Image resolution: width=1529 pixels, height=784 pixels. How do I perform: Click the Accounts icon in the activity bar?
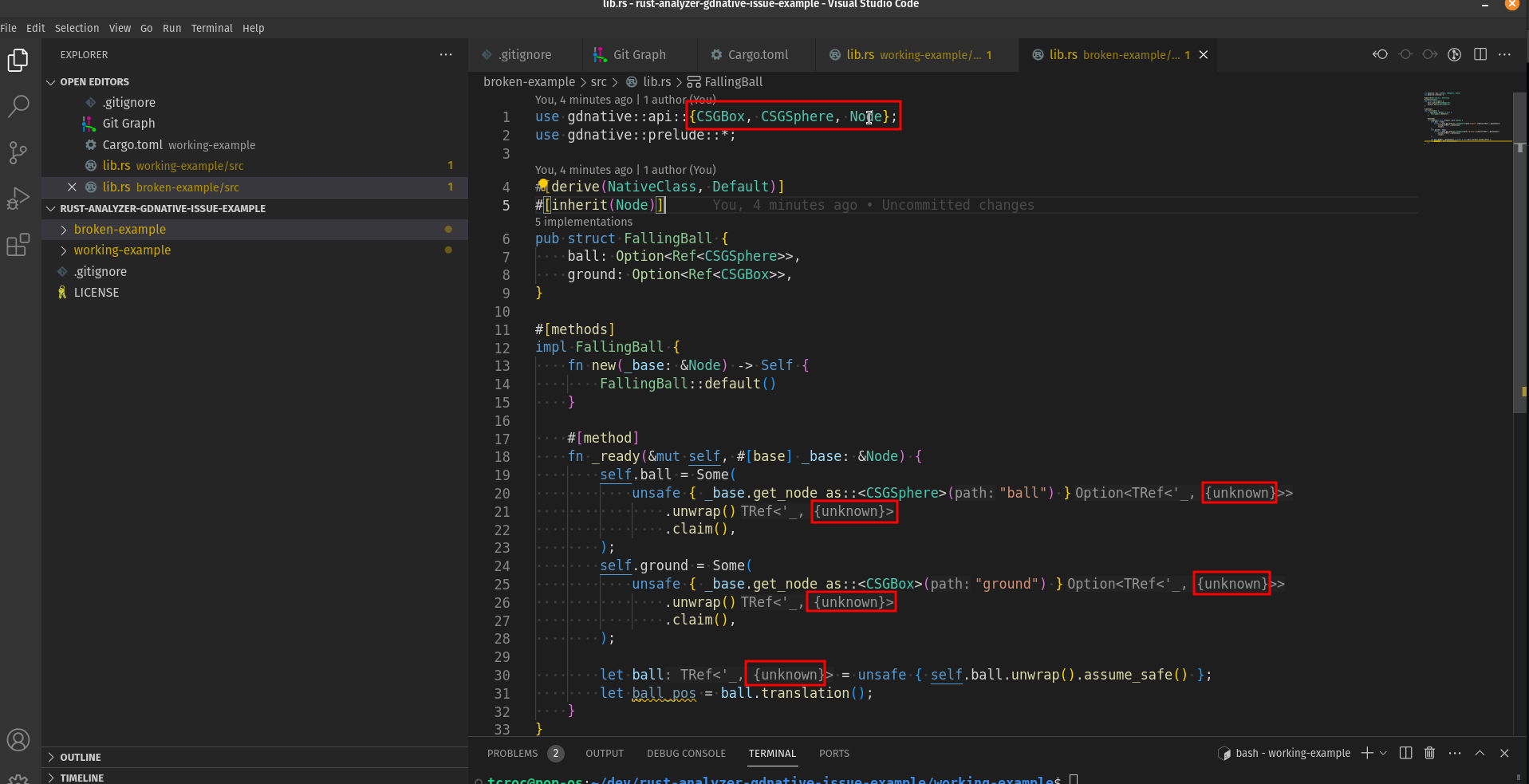[x=18, y=739]
